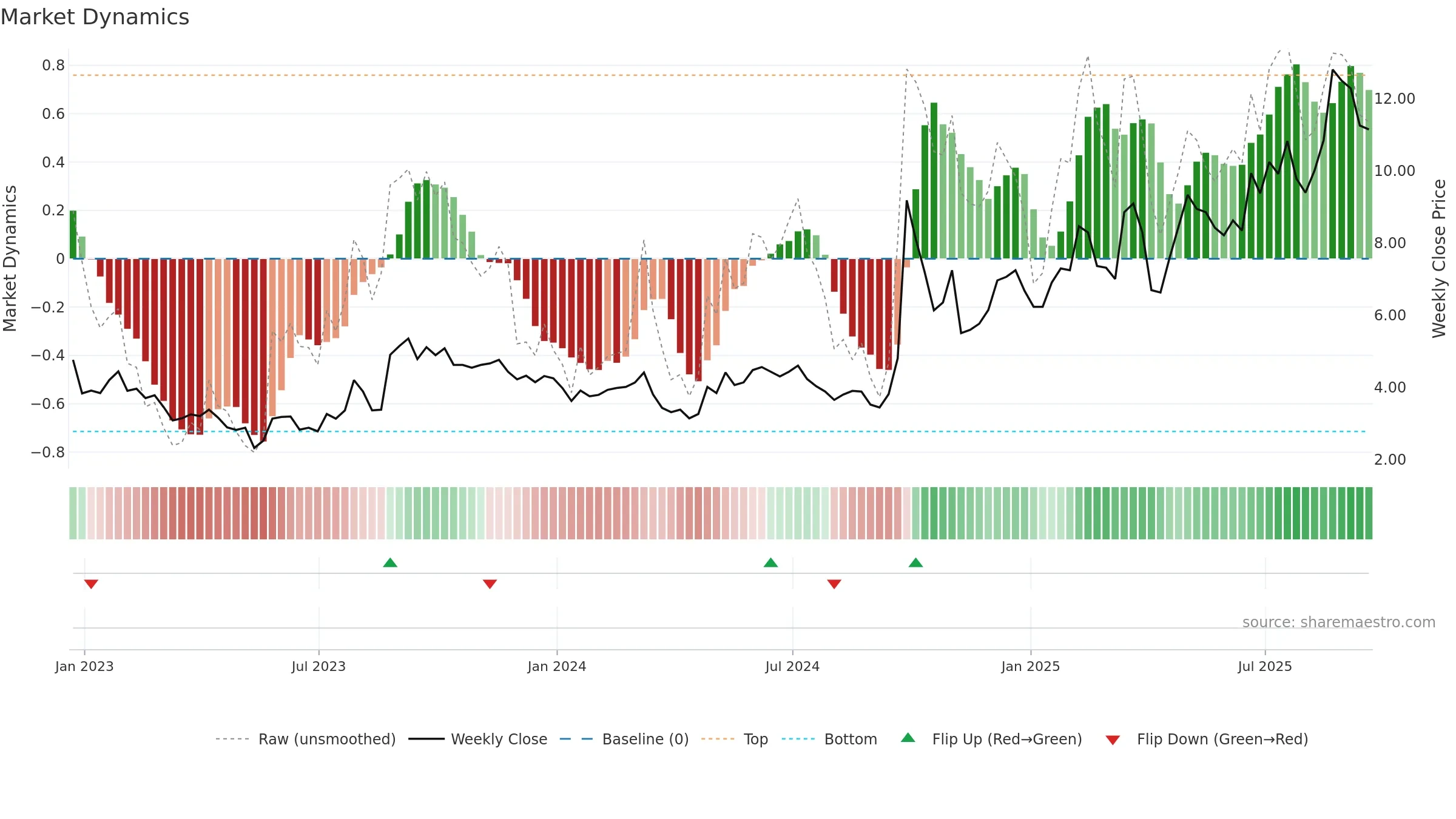
Task: Click the red flip-down marker near August 2024
Action: tap(834, 584)
